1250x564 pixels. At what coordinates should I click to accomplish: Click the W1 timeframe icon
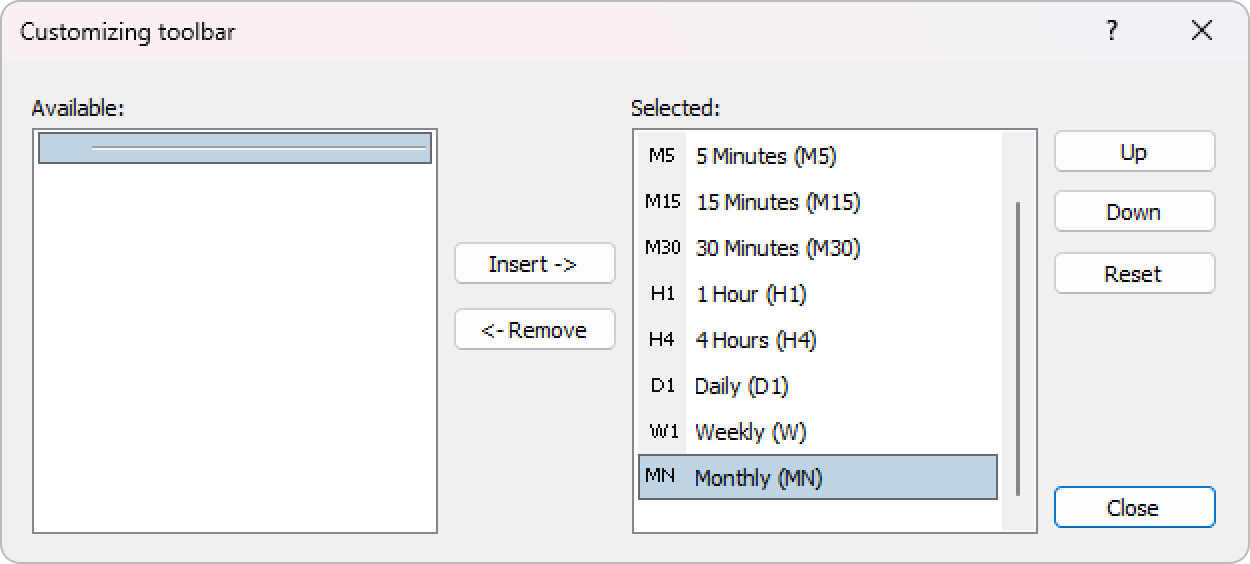(x=663, y=432)
